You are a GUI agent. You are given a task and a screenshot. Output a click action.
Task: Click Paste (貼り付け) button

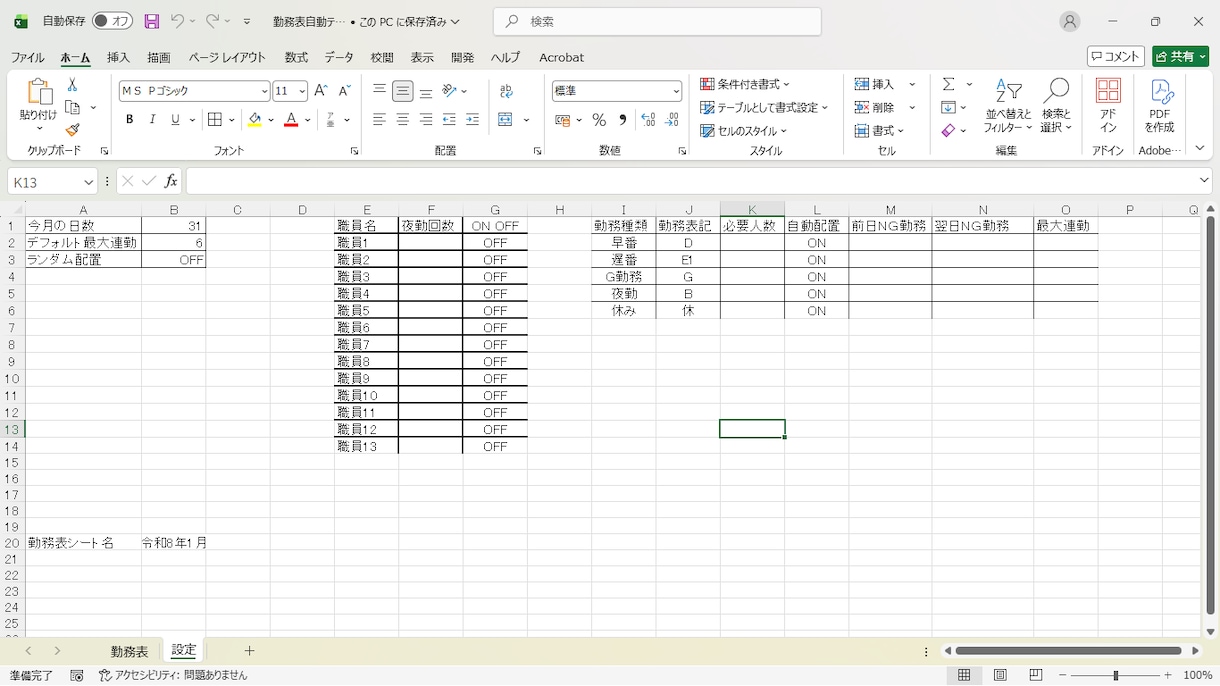[39, 106]
